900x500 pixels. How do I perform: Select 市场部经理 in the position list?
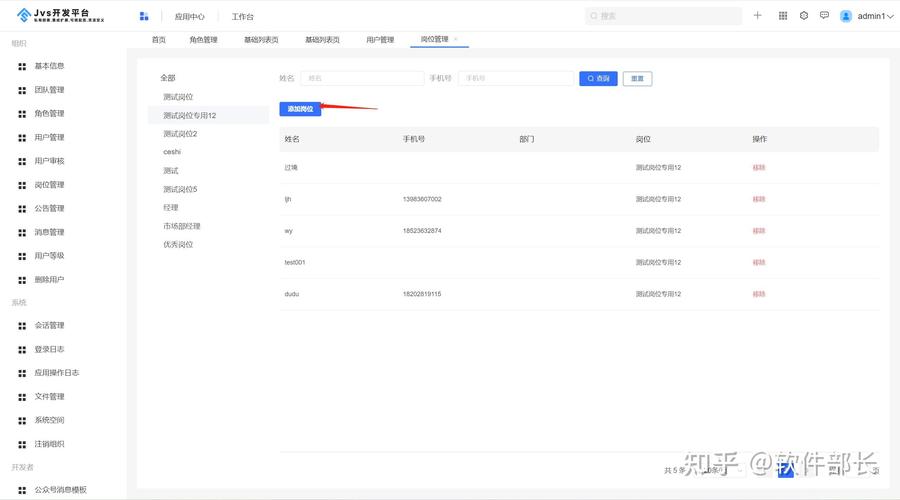[181, 226]
